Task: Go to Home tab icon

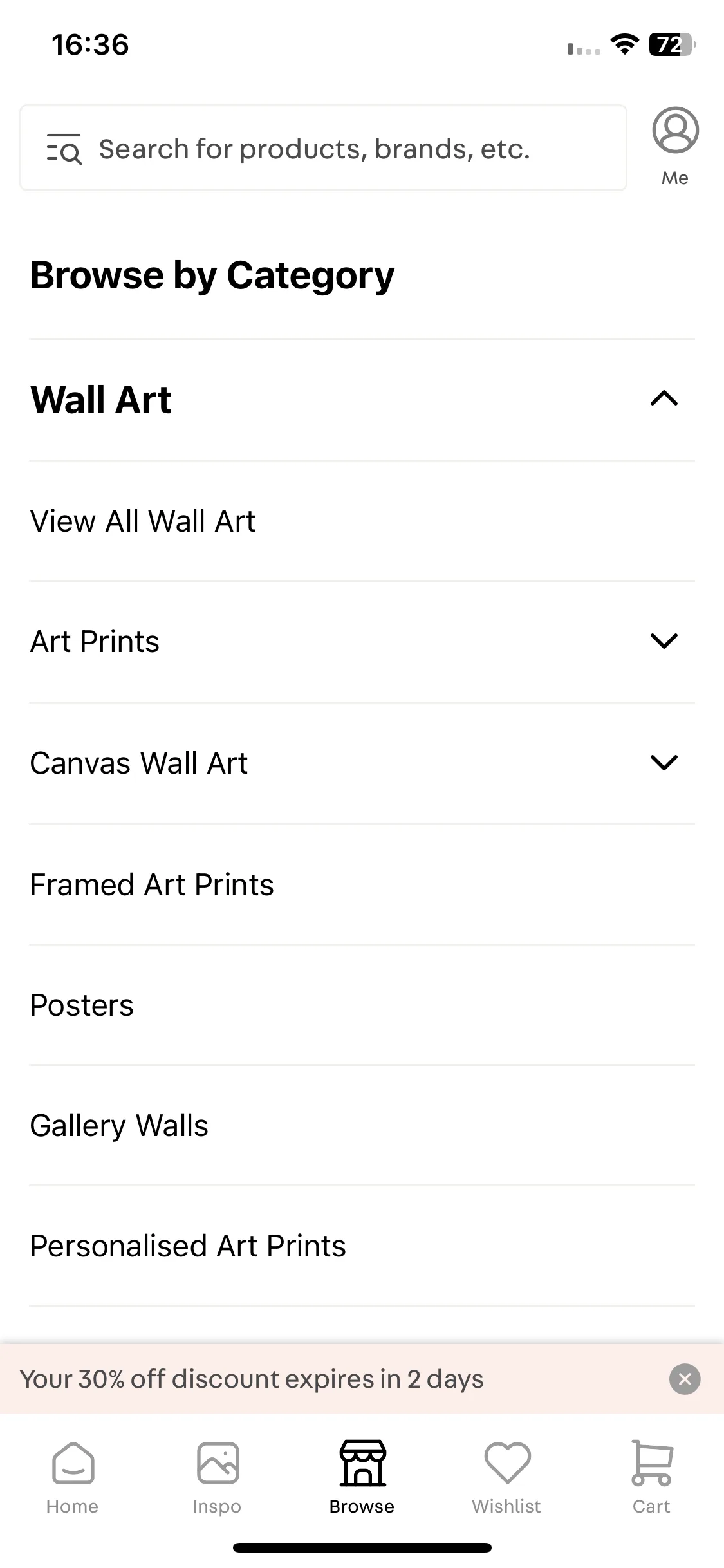Action: tap(73, 1463)
